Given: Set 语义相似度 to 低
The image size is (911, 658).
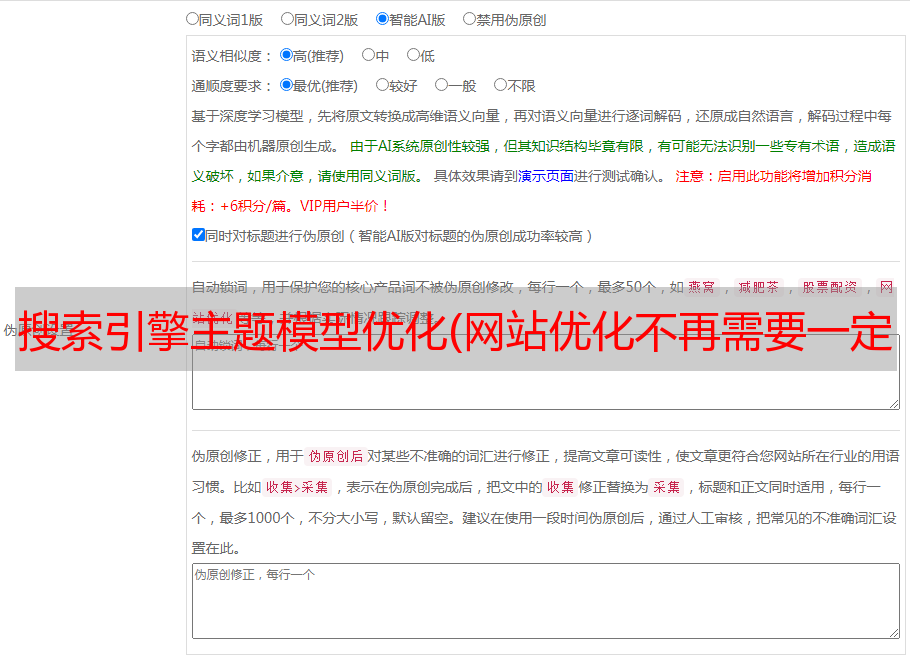Looking at the screenshot, I should [x=413, y=55].
